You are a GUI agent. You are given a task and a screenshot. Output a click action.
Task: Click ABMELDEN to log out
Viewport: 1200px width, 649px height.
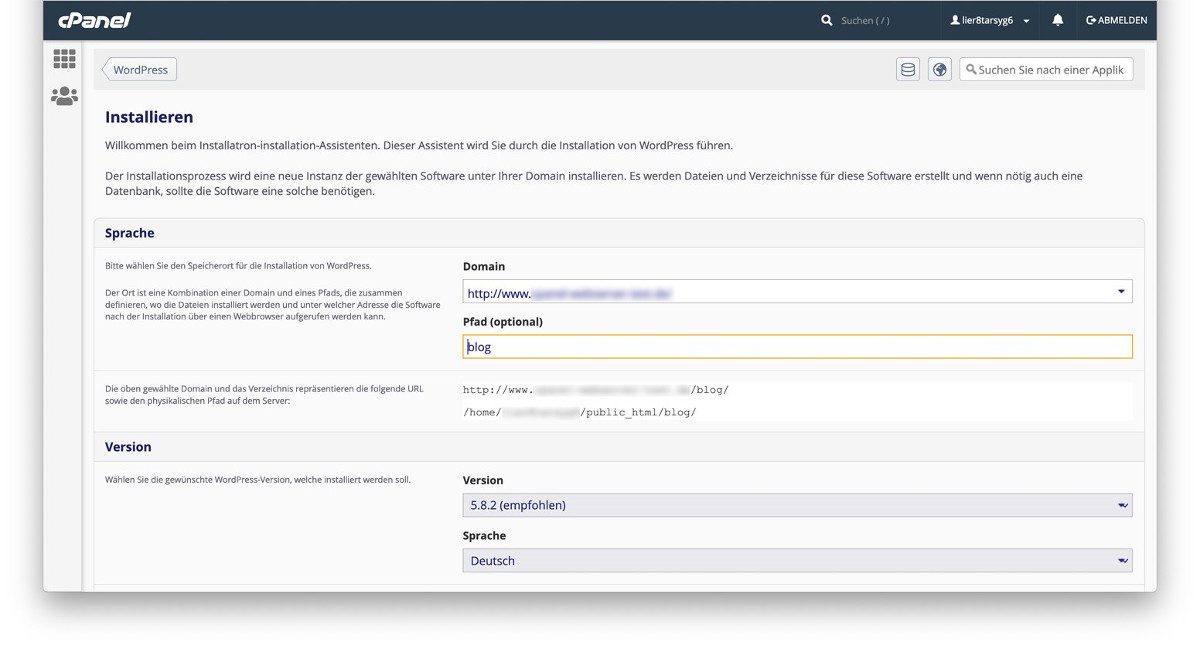(x=1117, y=20)
